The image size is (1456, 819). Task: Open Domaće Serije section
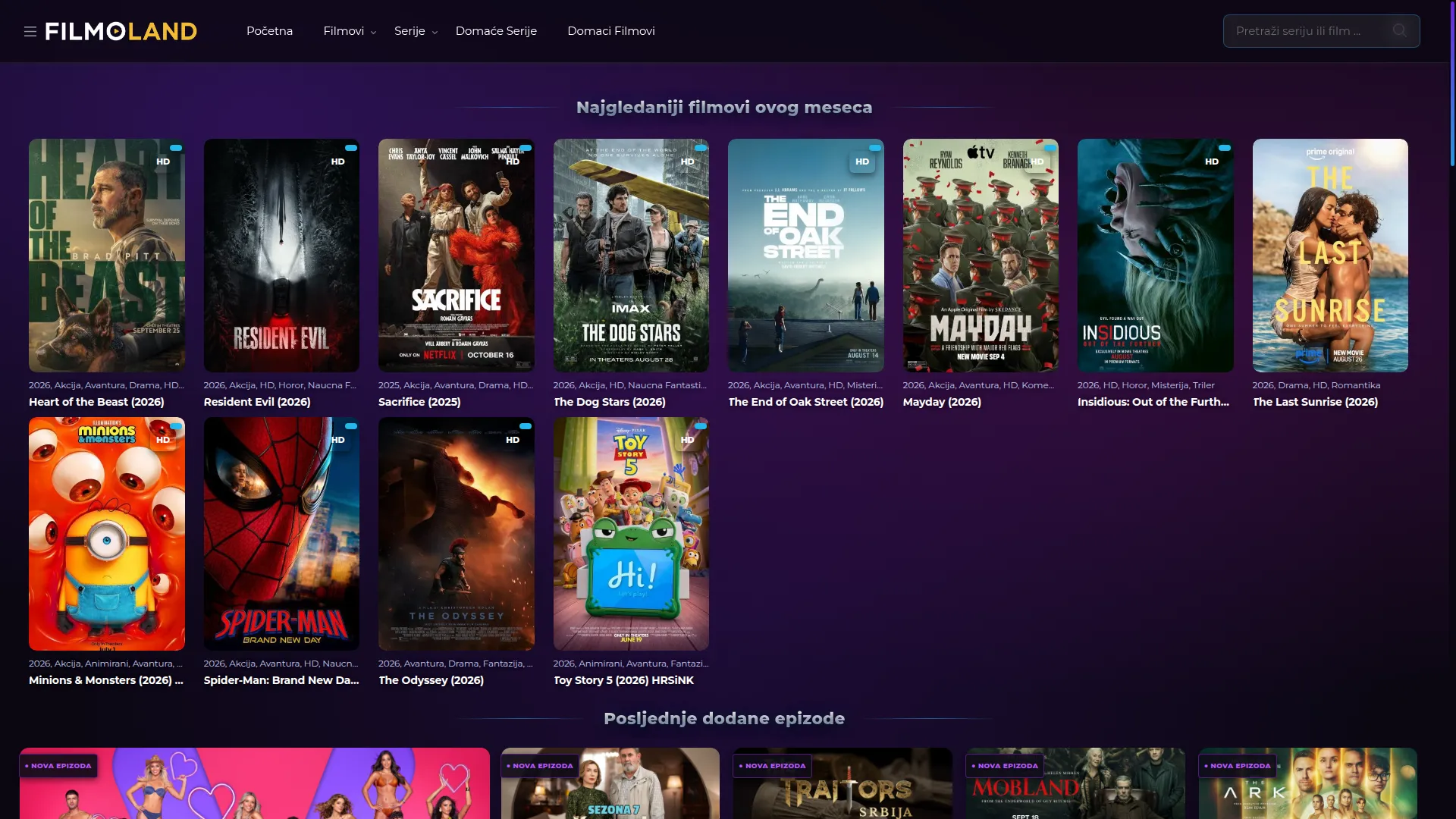click(x=496, y=31)
